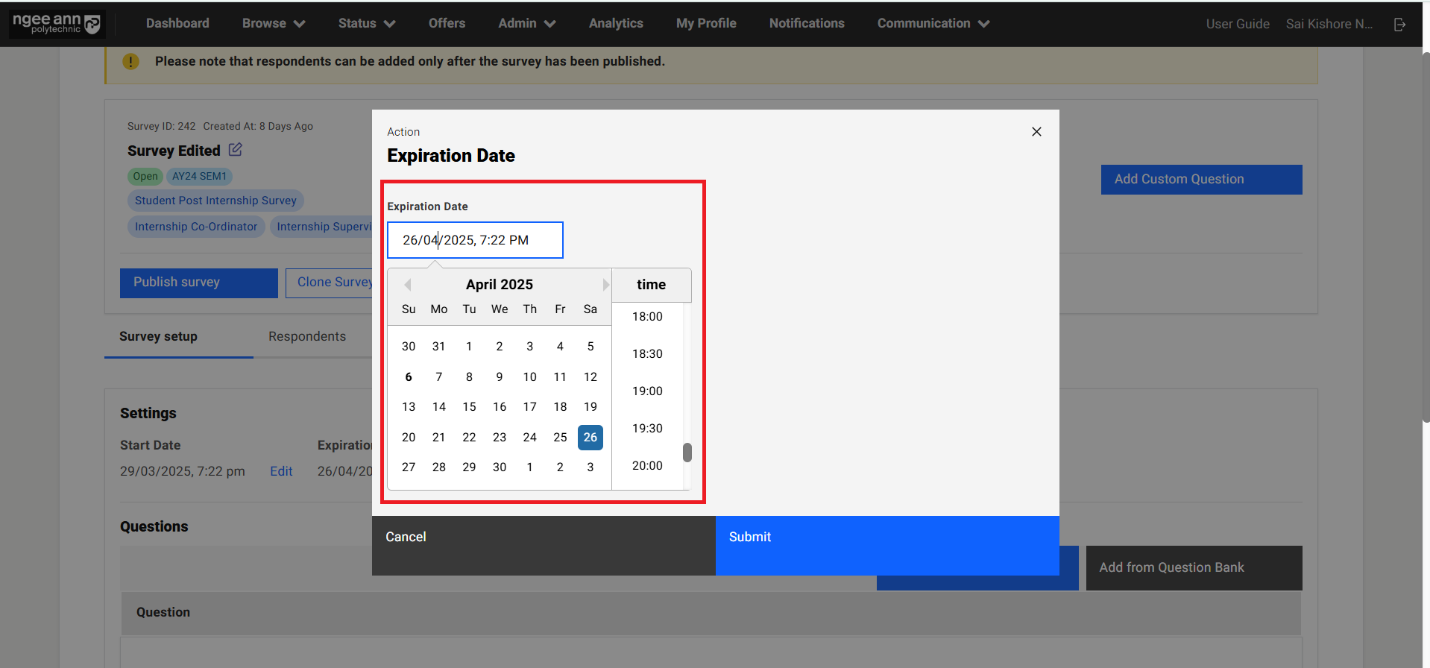Go to previous month in calendar
The height and width of the screenshot is (668, 1430).
click(x=407, y=285)
